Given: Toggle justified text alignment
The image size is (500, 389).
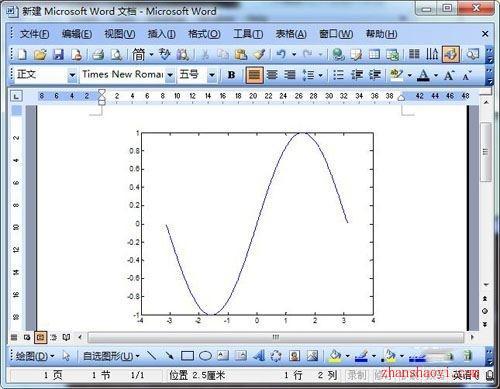Looking at the screenshot, I should click(254, 75).
